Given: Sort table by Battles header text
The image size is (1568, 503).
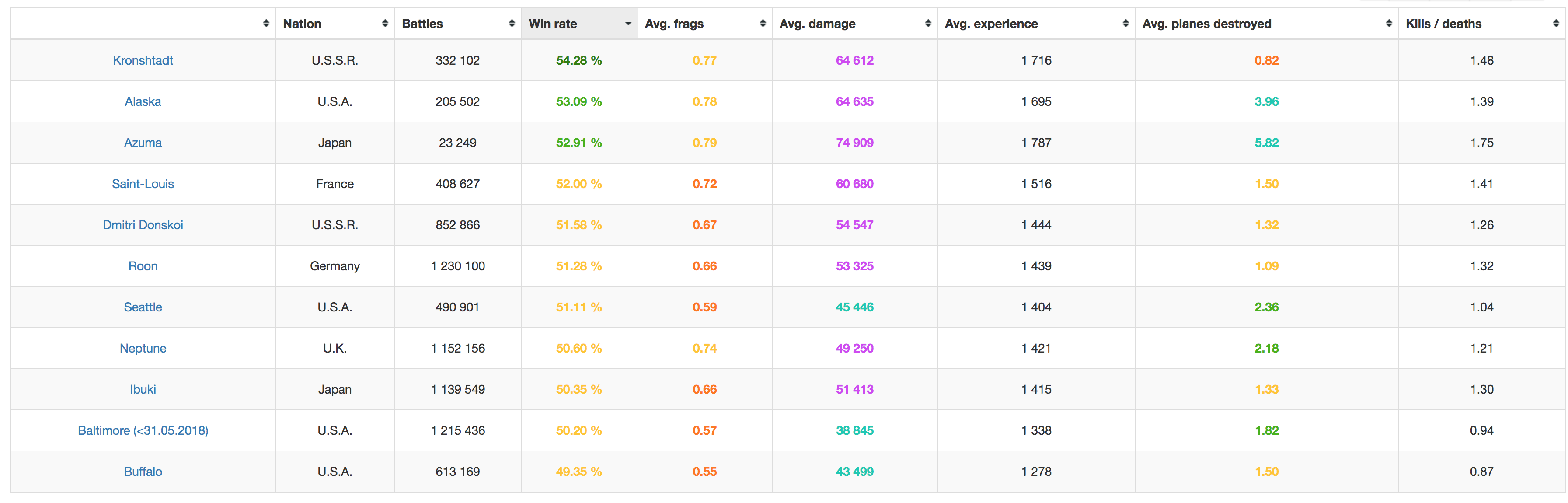Looking at the screenshot, I should pyautogui.click(x=422, y=24).
